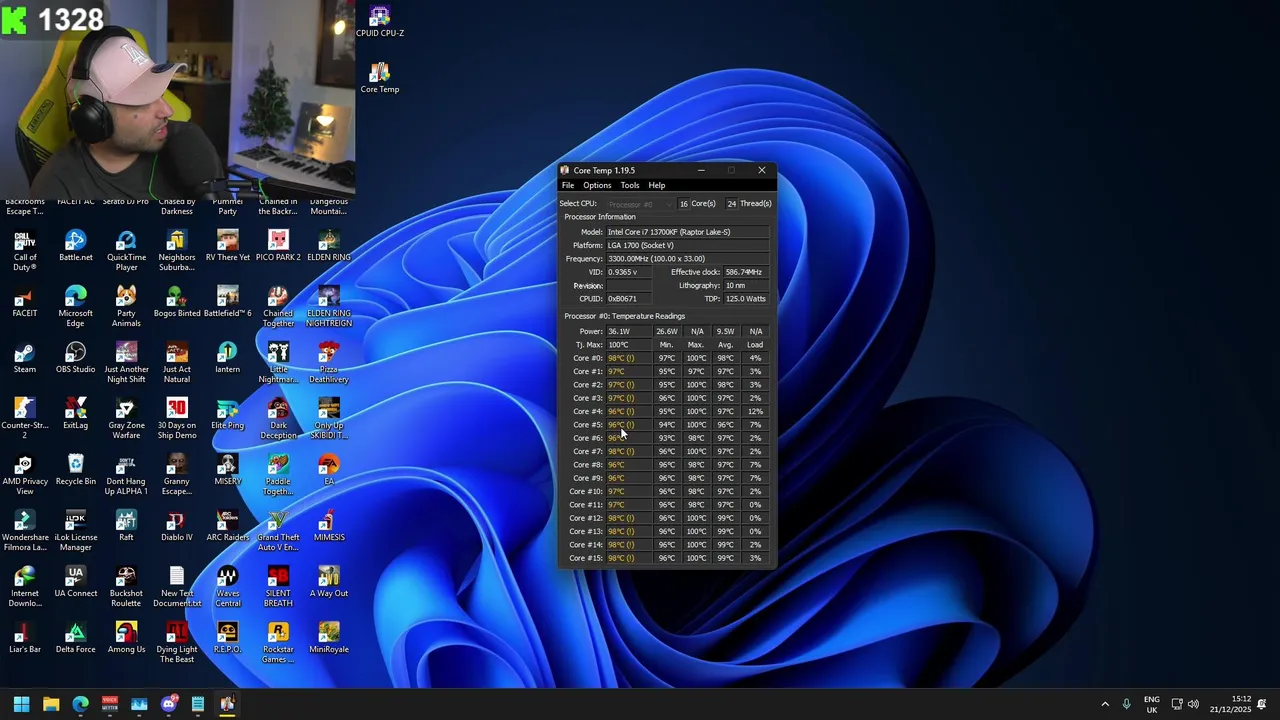Open the Tools menu in Core Temp
This screenshot has width=1280, height=720.
[x=629, y=185]
